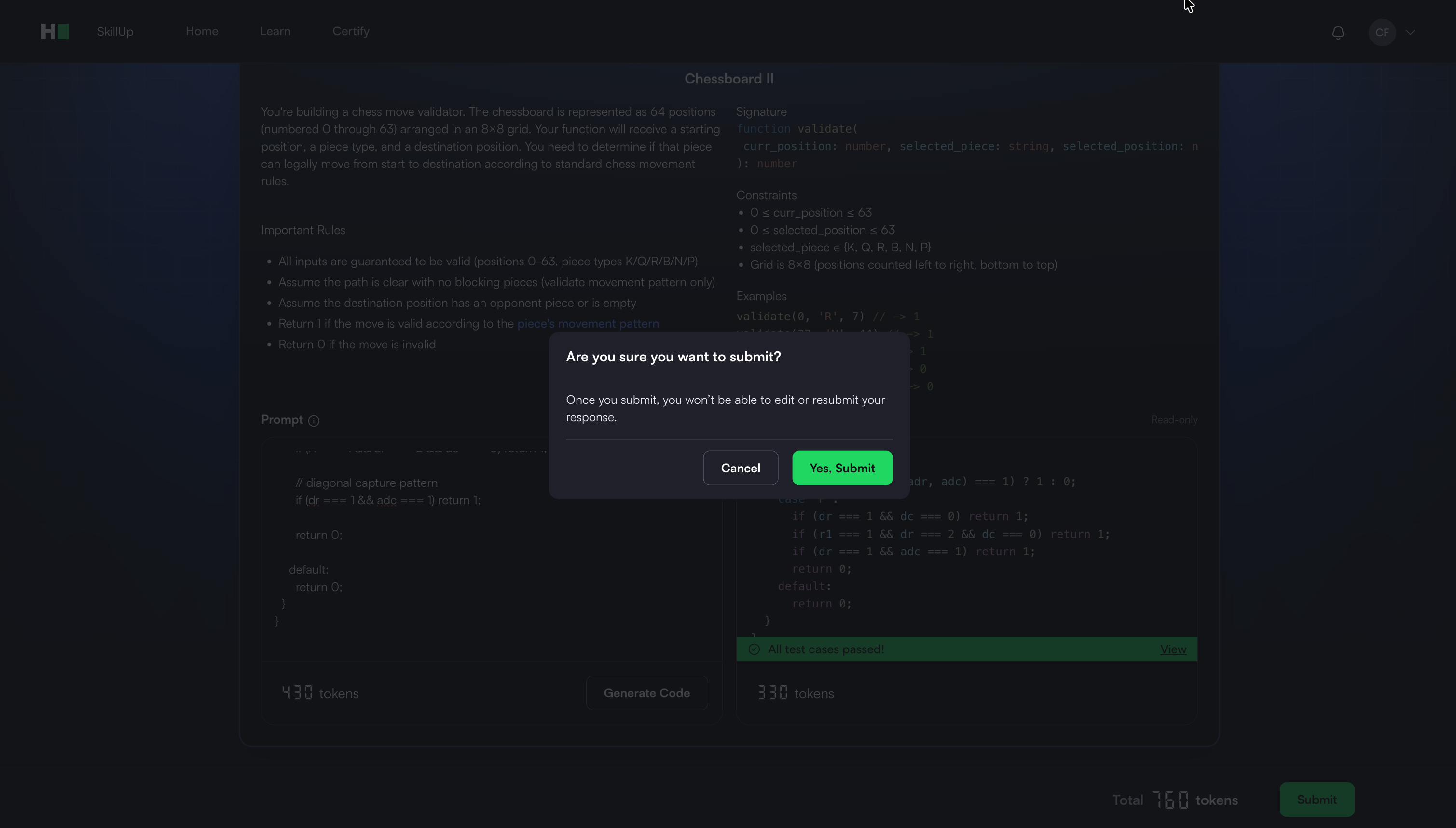1456x828 pixels.
Task: Click the Prompt info icon
Action: click(x=313, y=421)
